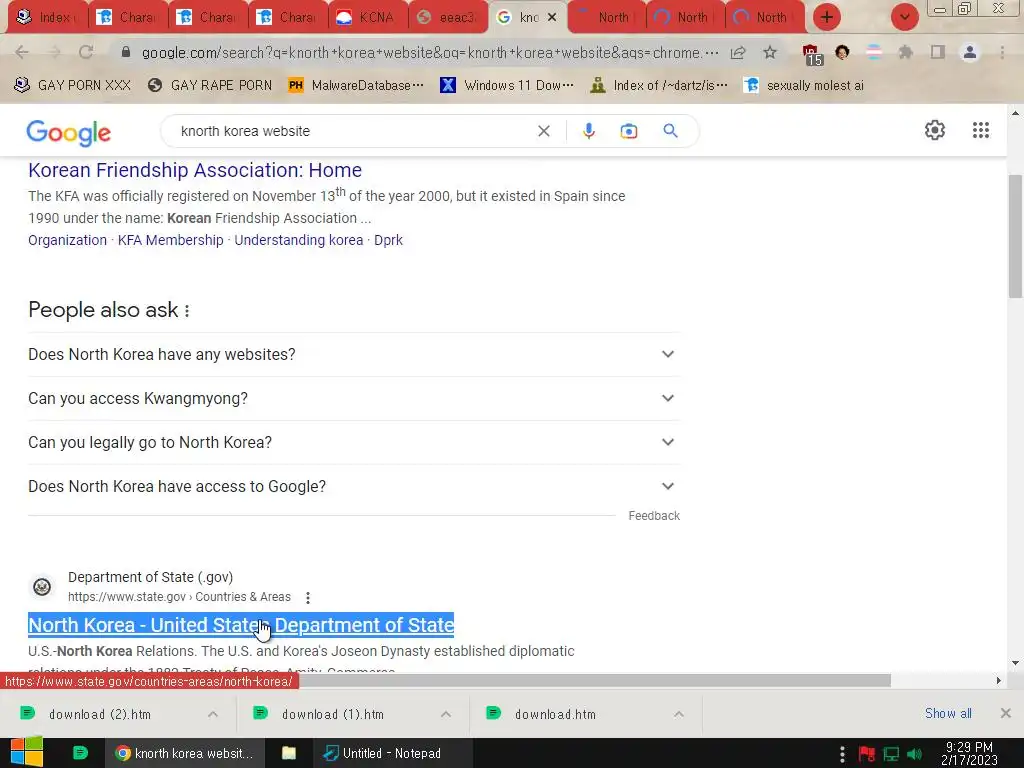Switch to the first Chara tab
Viewport: 1024px width, 768px height.
(128, 18)
